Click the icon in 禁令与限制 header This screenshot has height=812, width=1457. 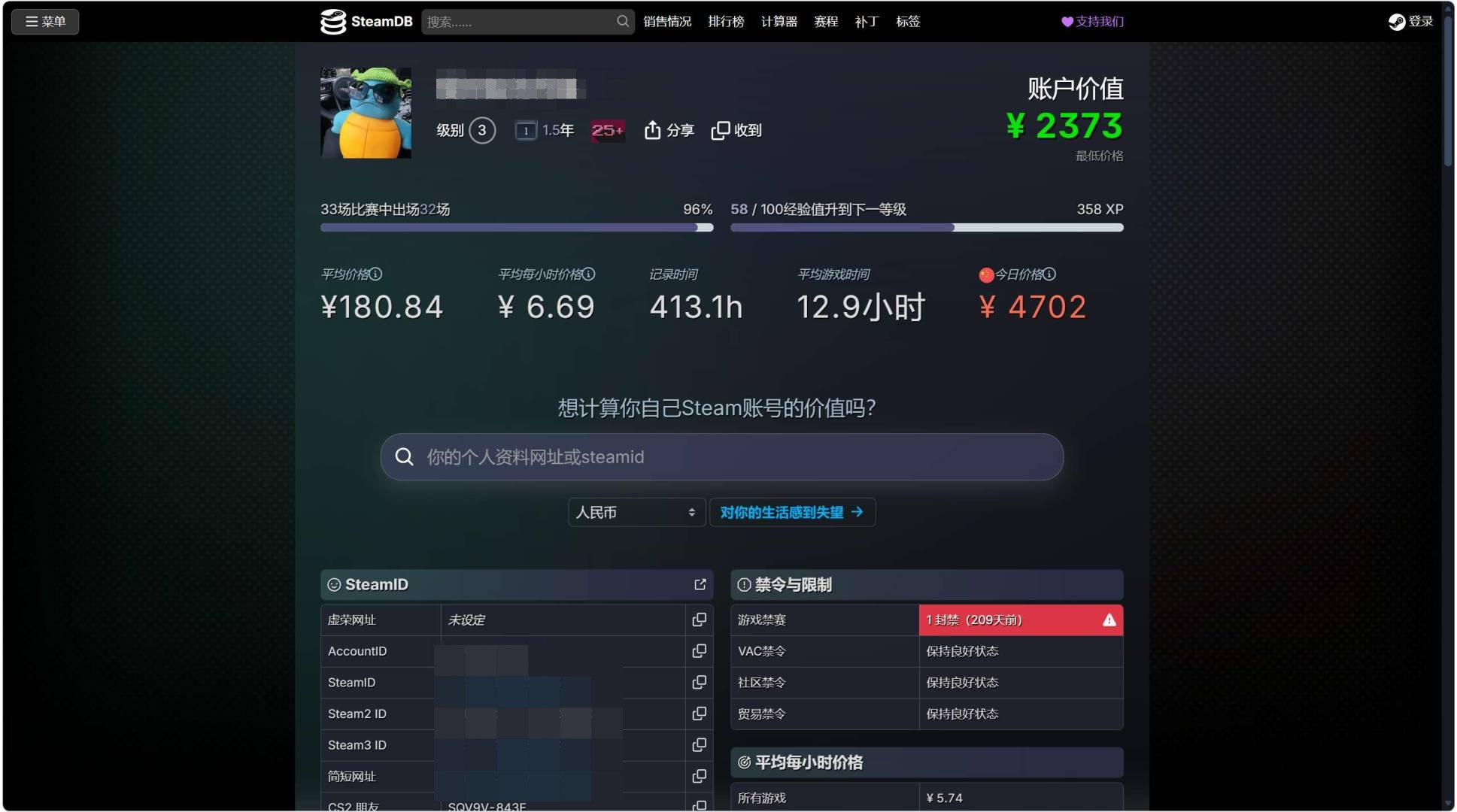point(744,585)
